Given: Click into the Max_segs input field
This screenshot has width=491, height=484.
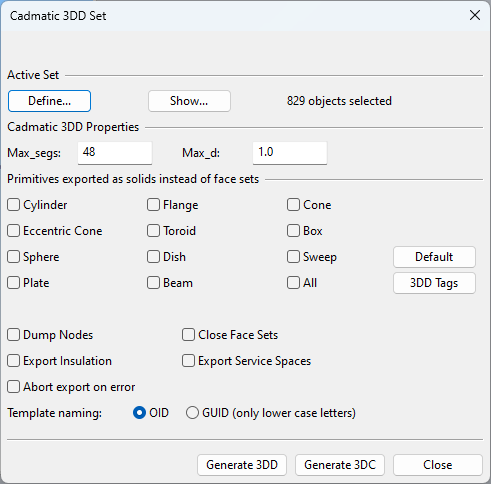Looking at the screenshot, I should tap(115, 153).
